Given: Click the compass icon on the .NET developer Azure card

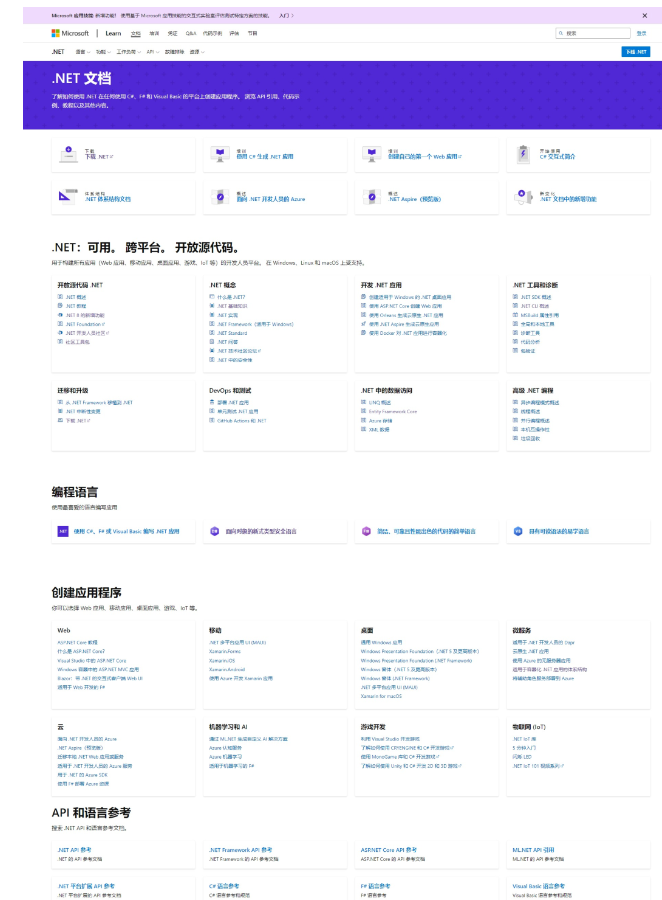Looking at the screenshot, I should tap(220, 197).
